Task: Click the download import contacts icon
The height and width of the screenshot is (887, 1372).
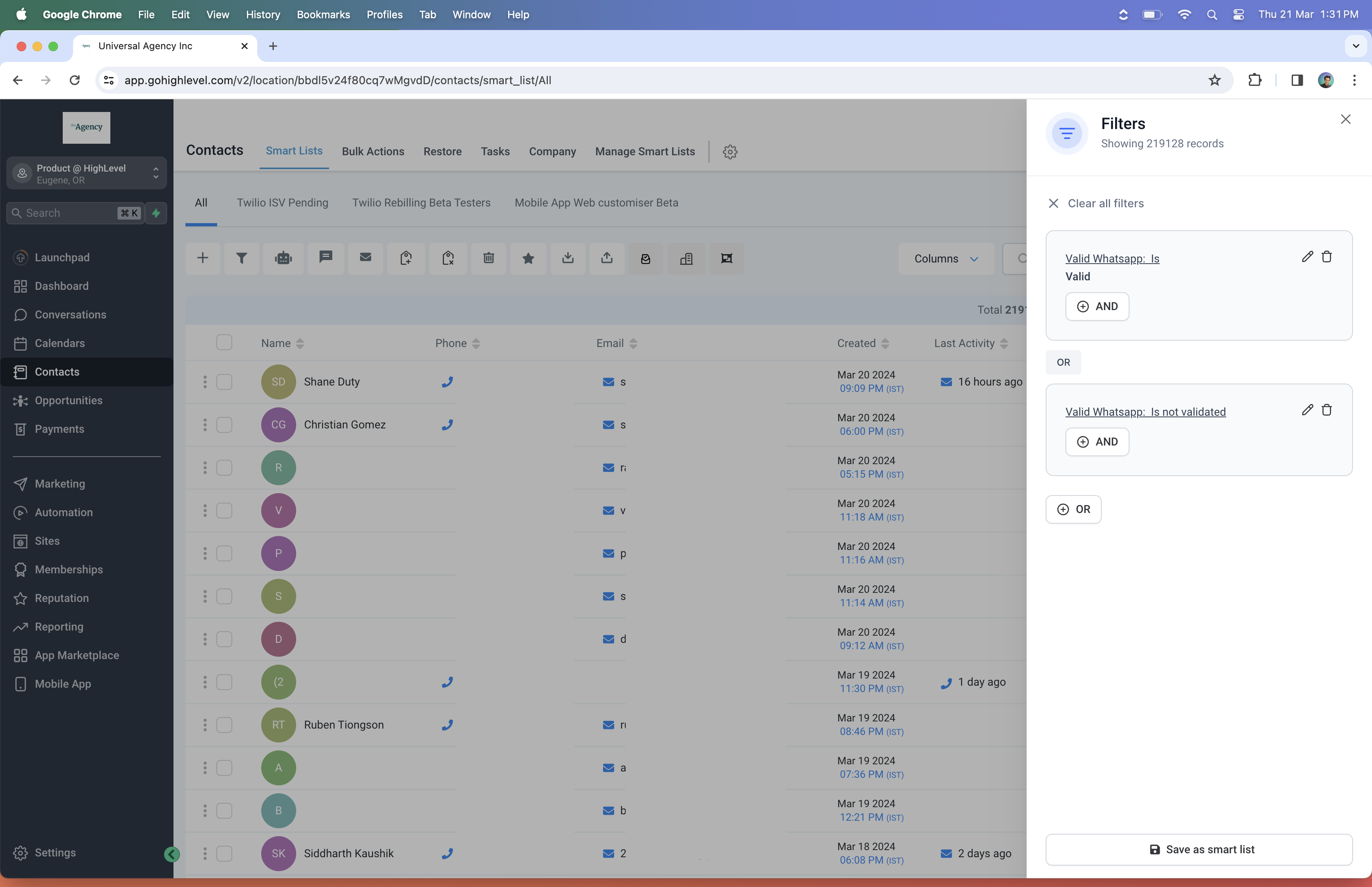Action: click(x=568, y=258)
